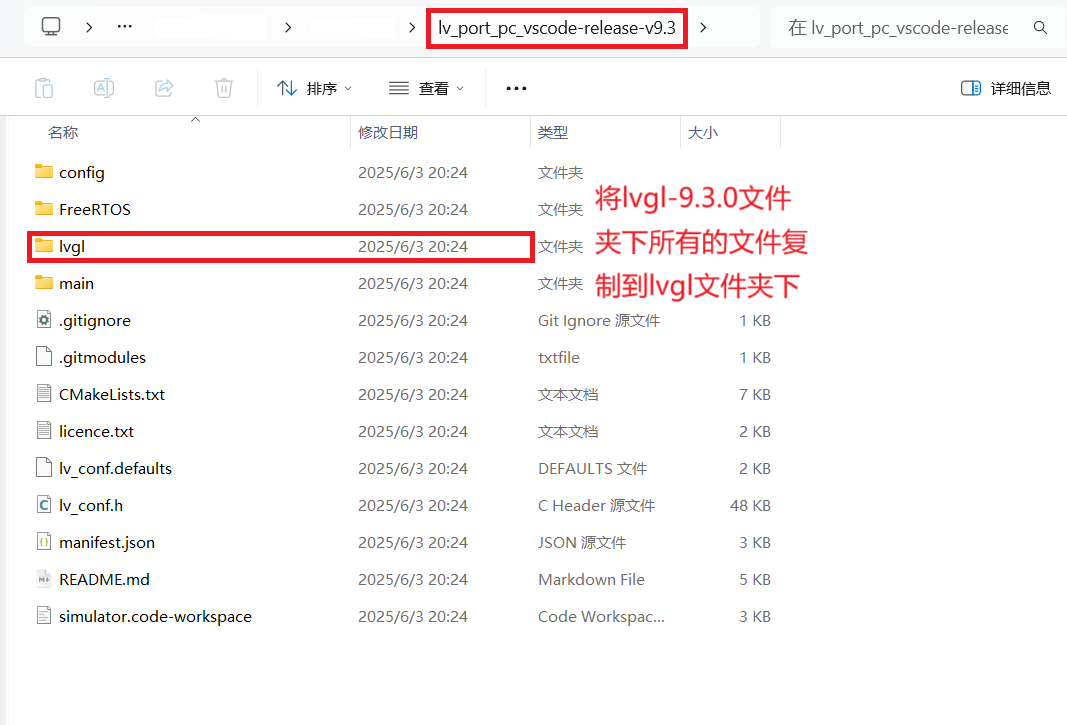This screenshot has width=1067, height=725.
Task: Click the lv_port_pc_vscode-release-v9.3 breadcrumb item
Action: point(556,28)
